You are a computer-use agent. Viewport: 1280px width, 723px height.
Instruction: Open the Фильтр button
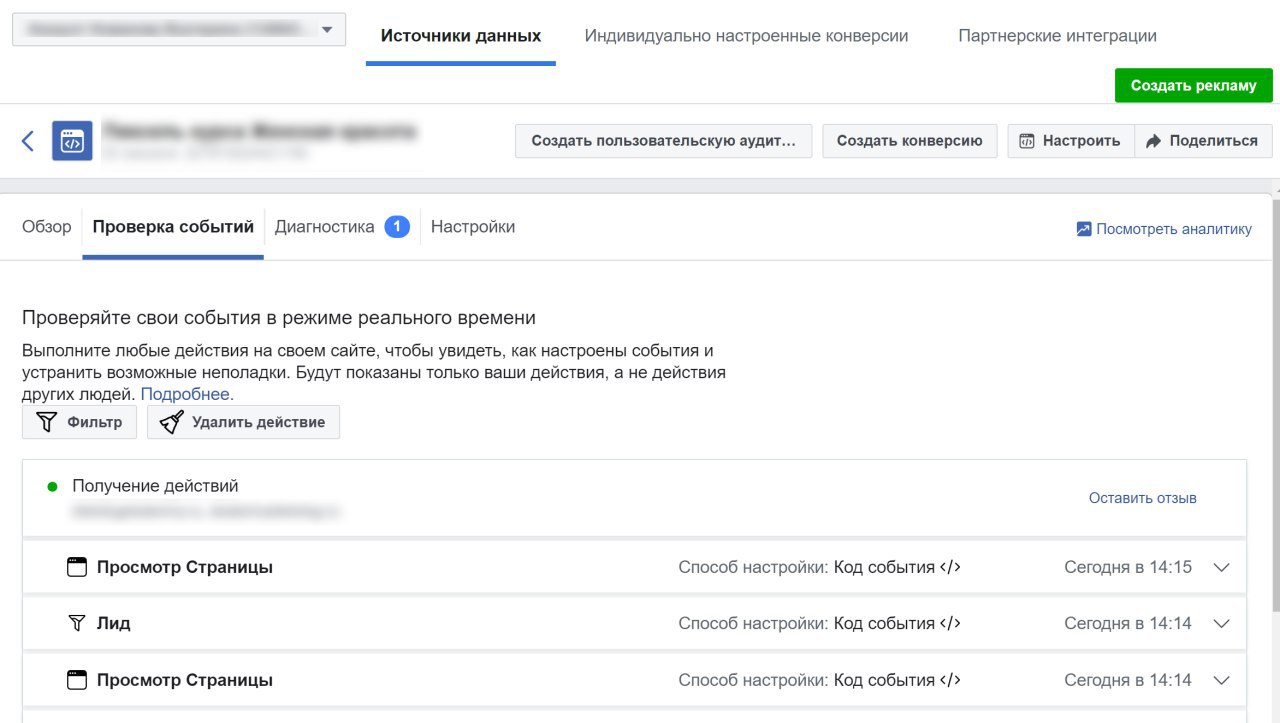(x=79, y=422)
